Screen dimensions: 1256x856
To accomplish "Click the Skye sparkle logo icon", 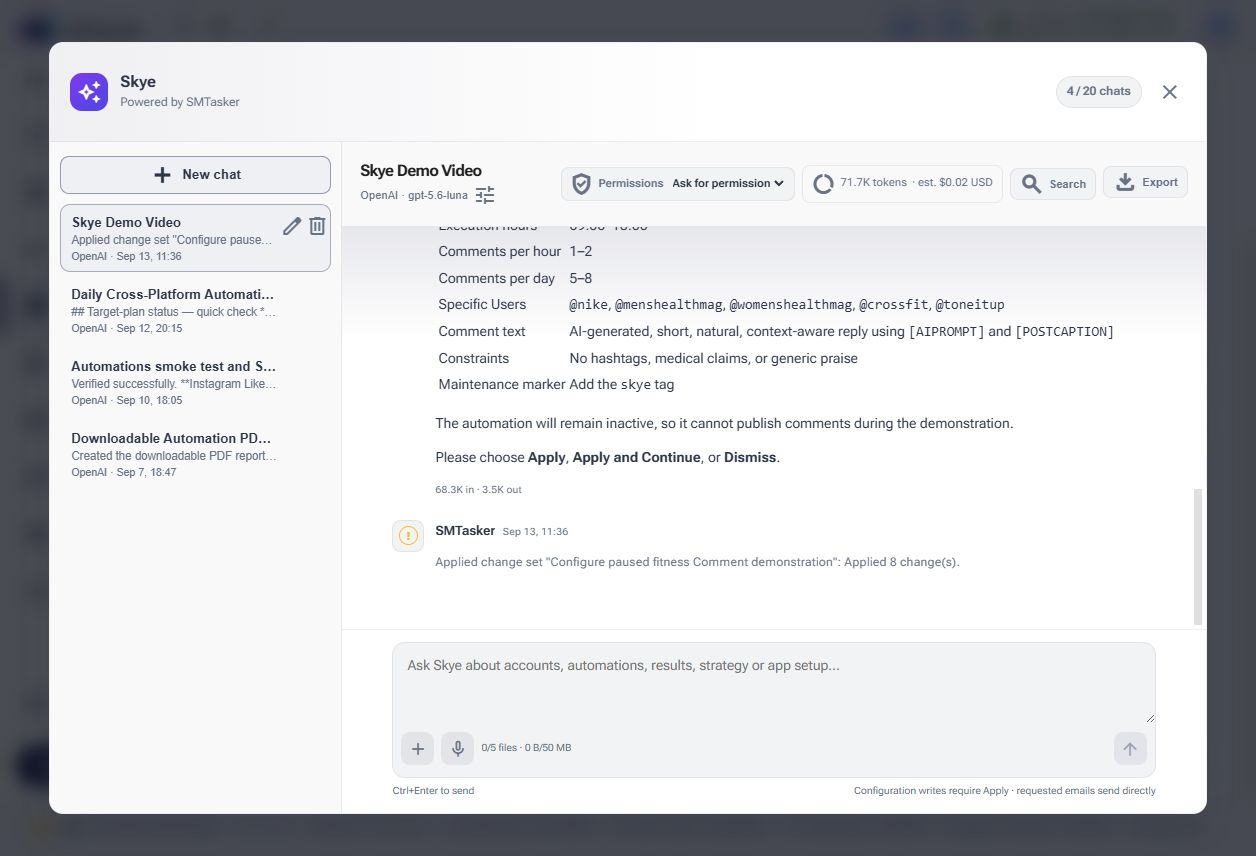I will 89,92.
